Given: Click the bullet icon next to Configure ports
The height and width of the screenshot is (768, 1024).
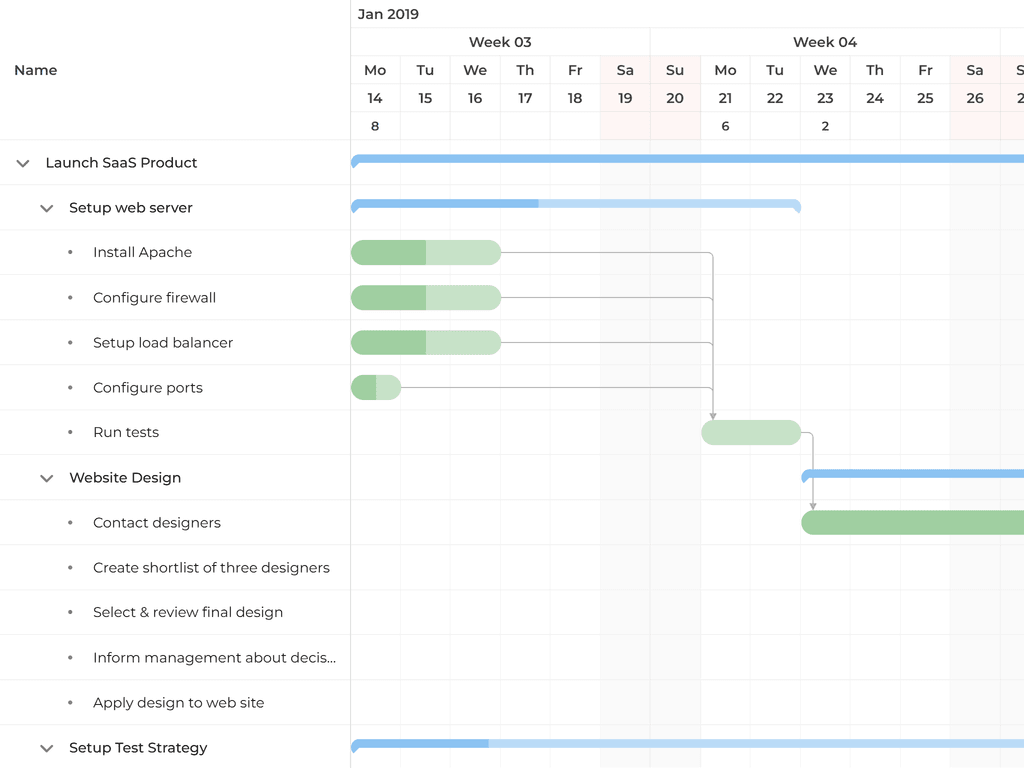Looking at the screenshot, I should point(69,387).
